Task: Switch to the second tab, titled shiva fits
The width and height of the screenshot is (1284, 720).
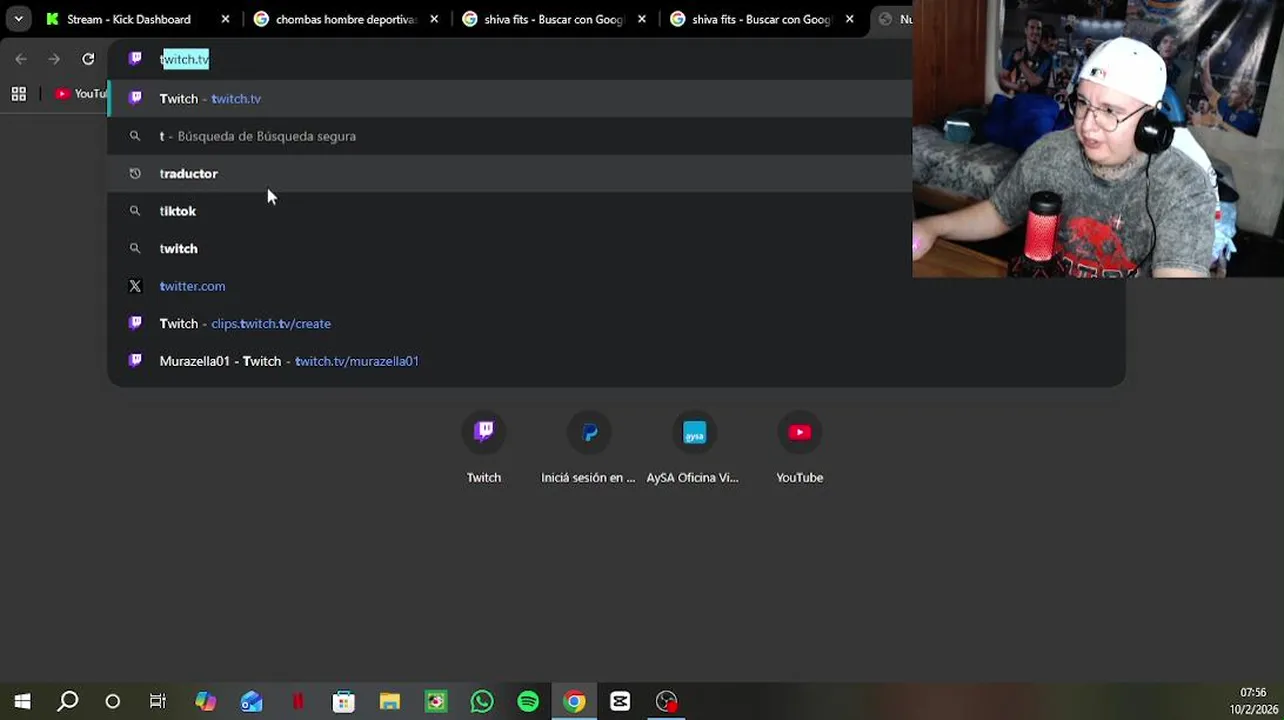Action: (x=553, y=19)
